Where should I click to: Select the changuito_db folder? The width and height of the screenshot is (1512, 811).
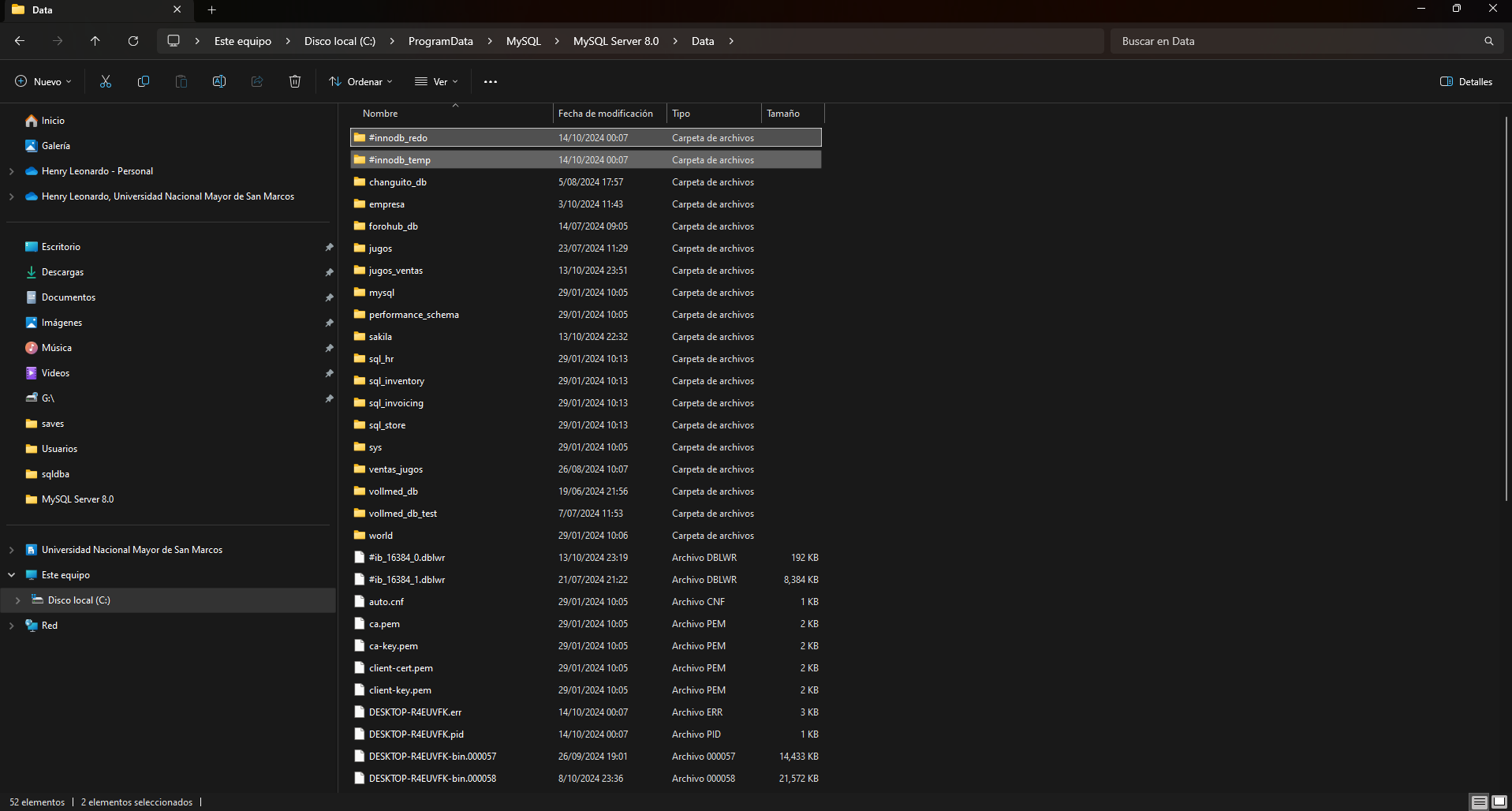tap(586, 182)
